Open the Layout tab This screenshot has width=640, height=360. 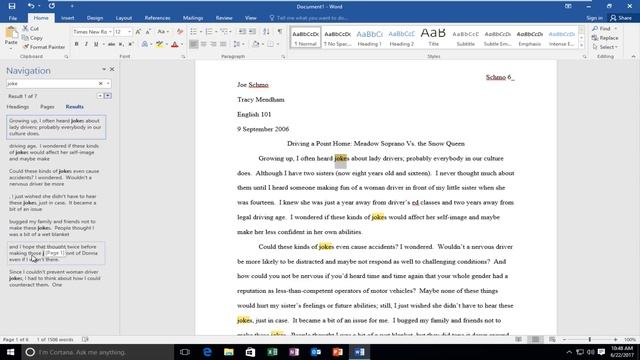pos(124,18)
